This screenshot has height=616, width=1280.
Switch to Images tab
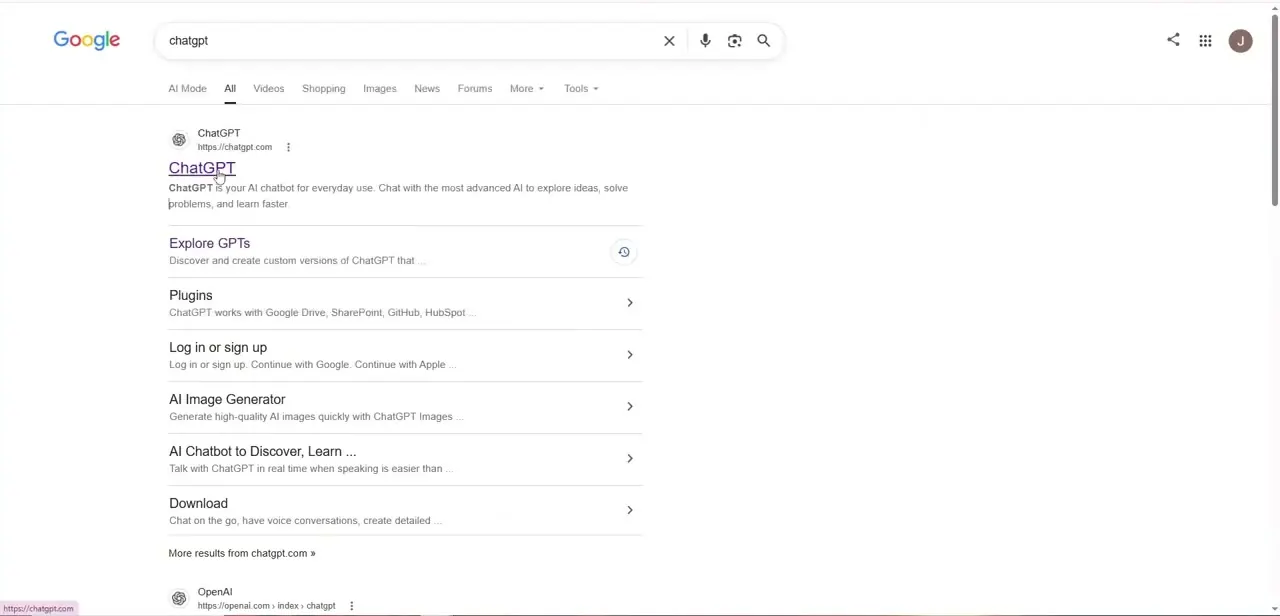click(x=379, y=89)
